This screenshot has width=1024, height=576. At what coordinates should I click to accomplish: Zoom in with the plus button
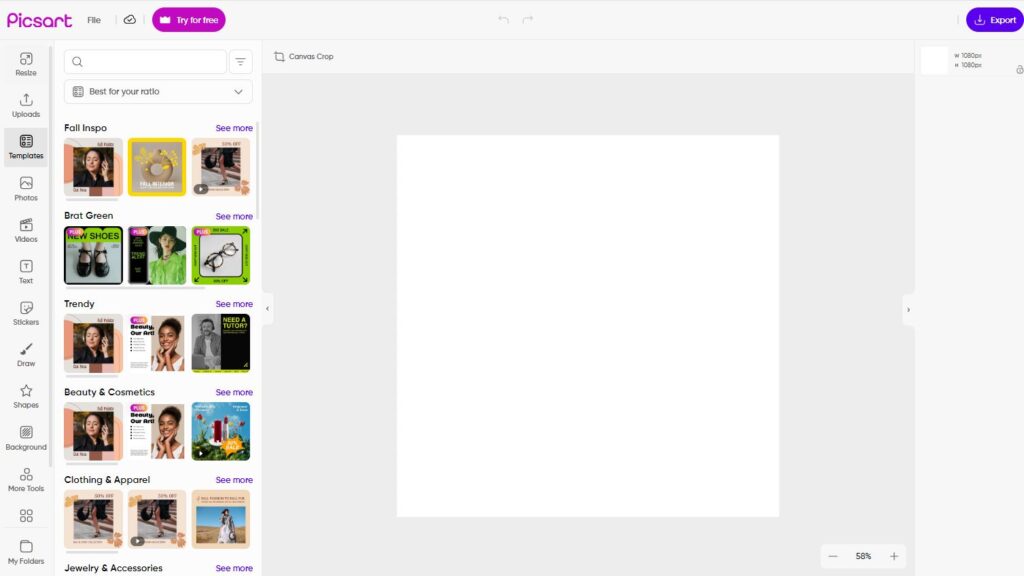(894, 556)
